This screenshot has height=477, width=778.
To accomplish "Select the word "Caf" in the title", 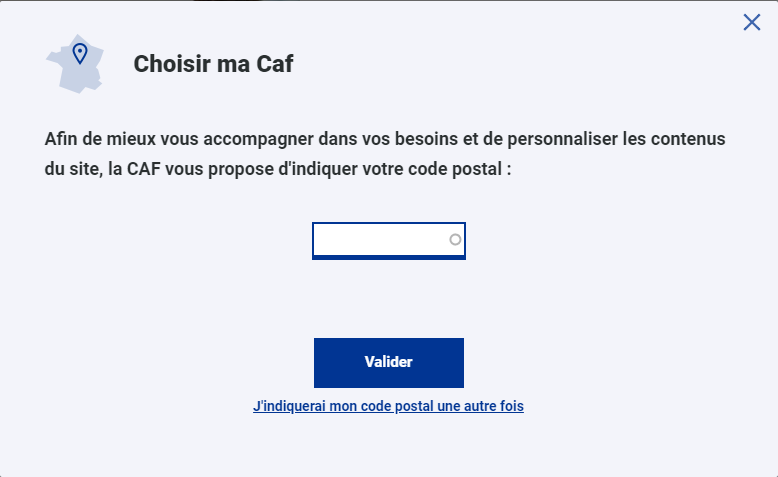I will pyautogui.click(x=275, y=64).
